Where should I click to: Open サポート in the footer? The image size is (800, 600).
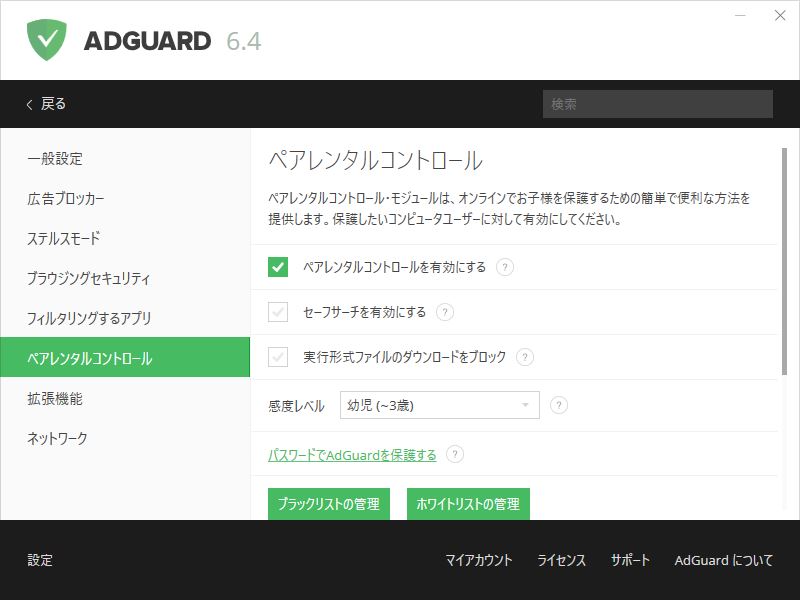pos(630,560)
